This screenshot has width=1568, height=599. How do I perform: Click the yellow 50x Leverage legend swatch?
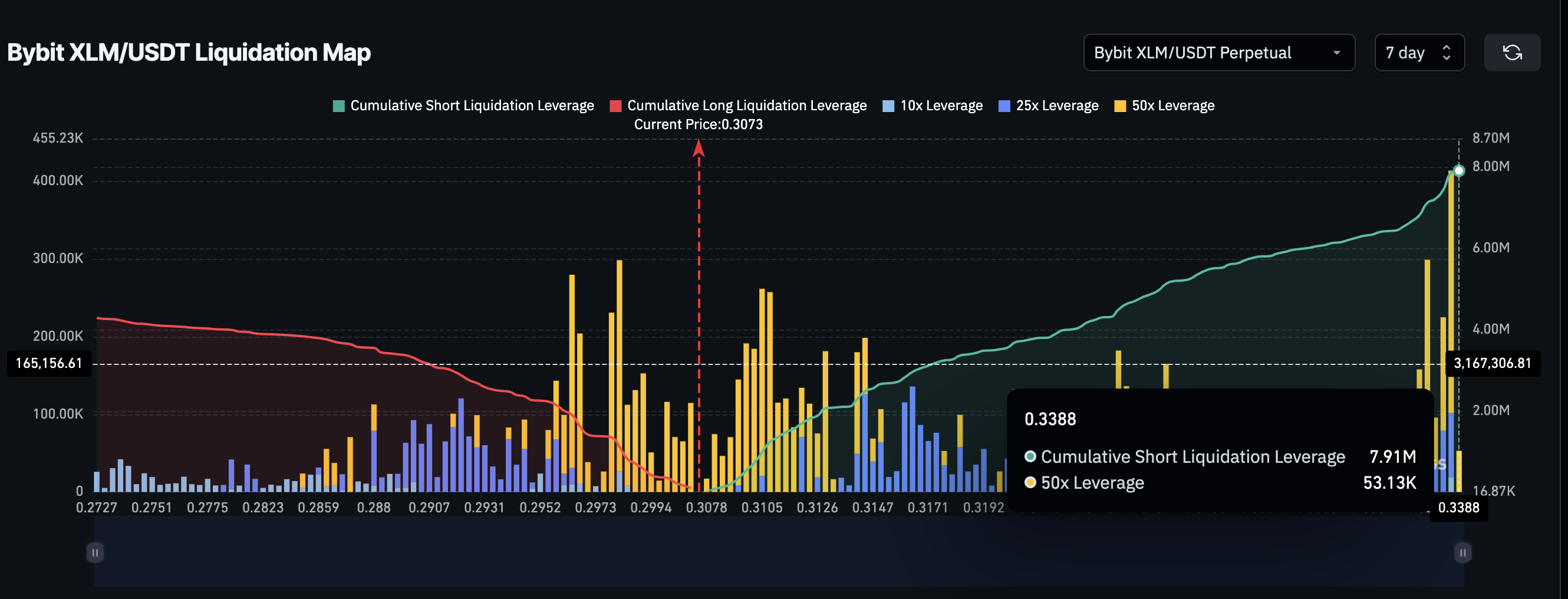coord(1120,106)
